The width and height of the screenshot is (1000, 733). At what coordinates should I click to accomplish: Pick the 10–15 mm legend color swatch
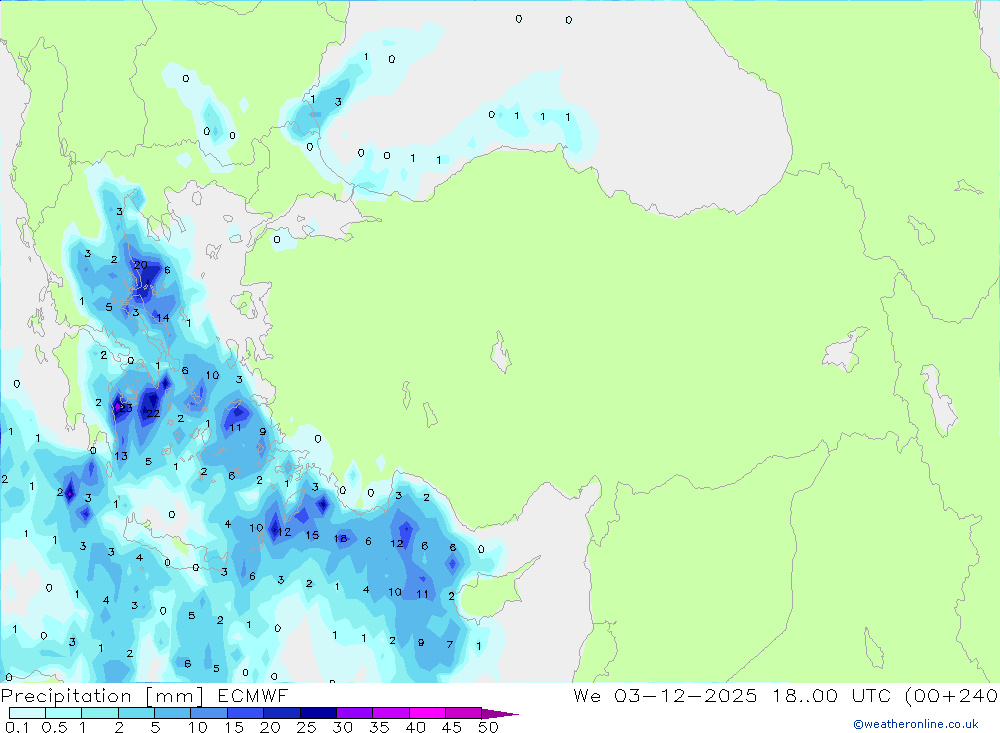coord(209,713)
